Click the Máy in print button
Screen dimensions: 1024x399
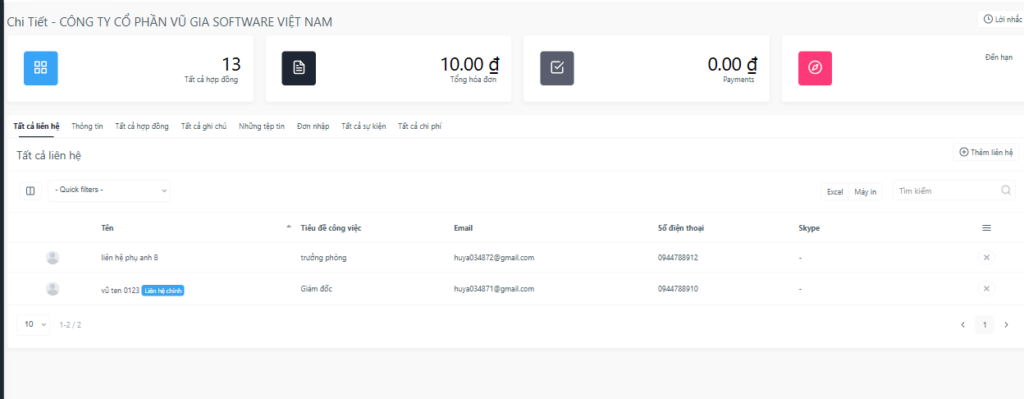[x=865, y=192]
